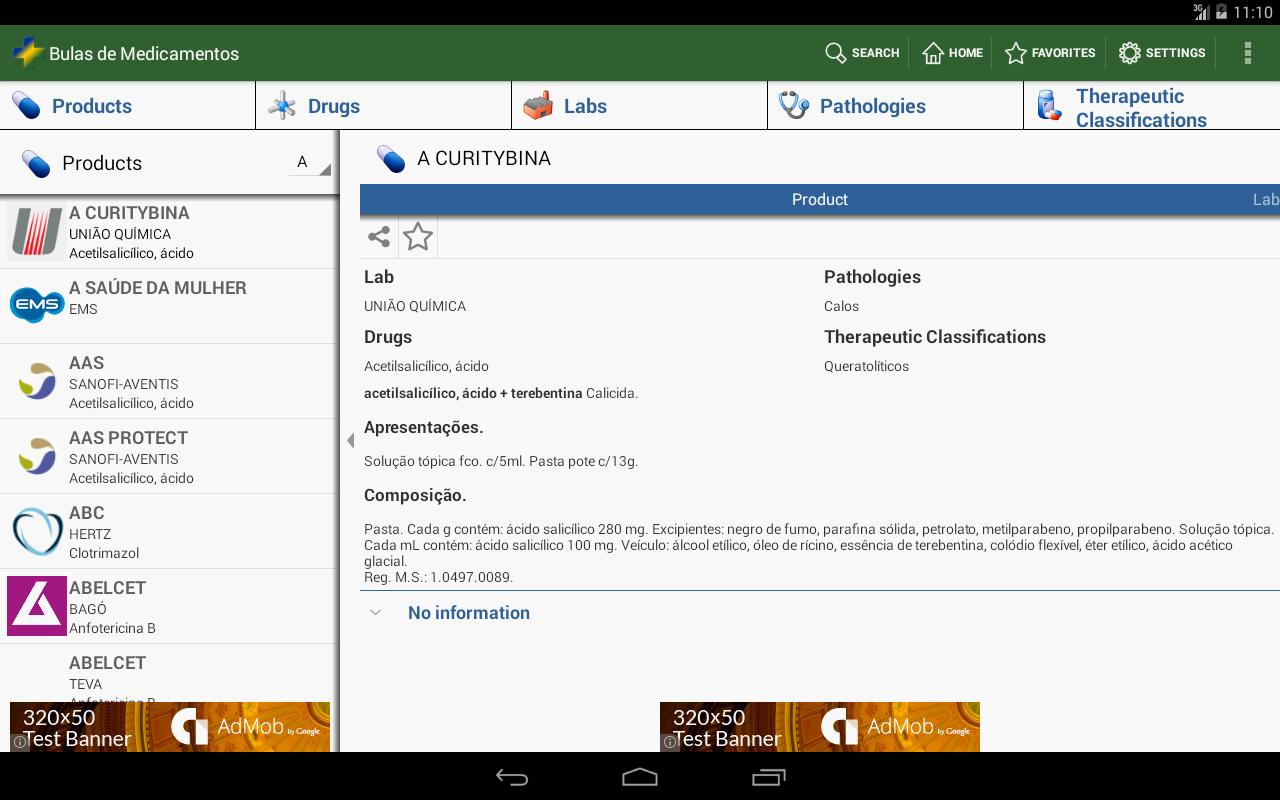Click the Composição heading
This screenshot has width=1280, height=800.
[415, 495]
